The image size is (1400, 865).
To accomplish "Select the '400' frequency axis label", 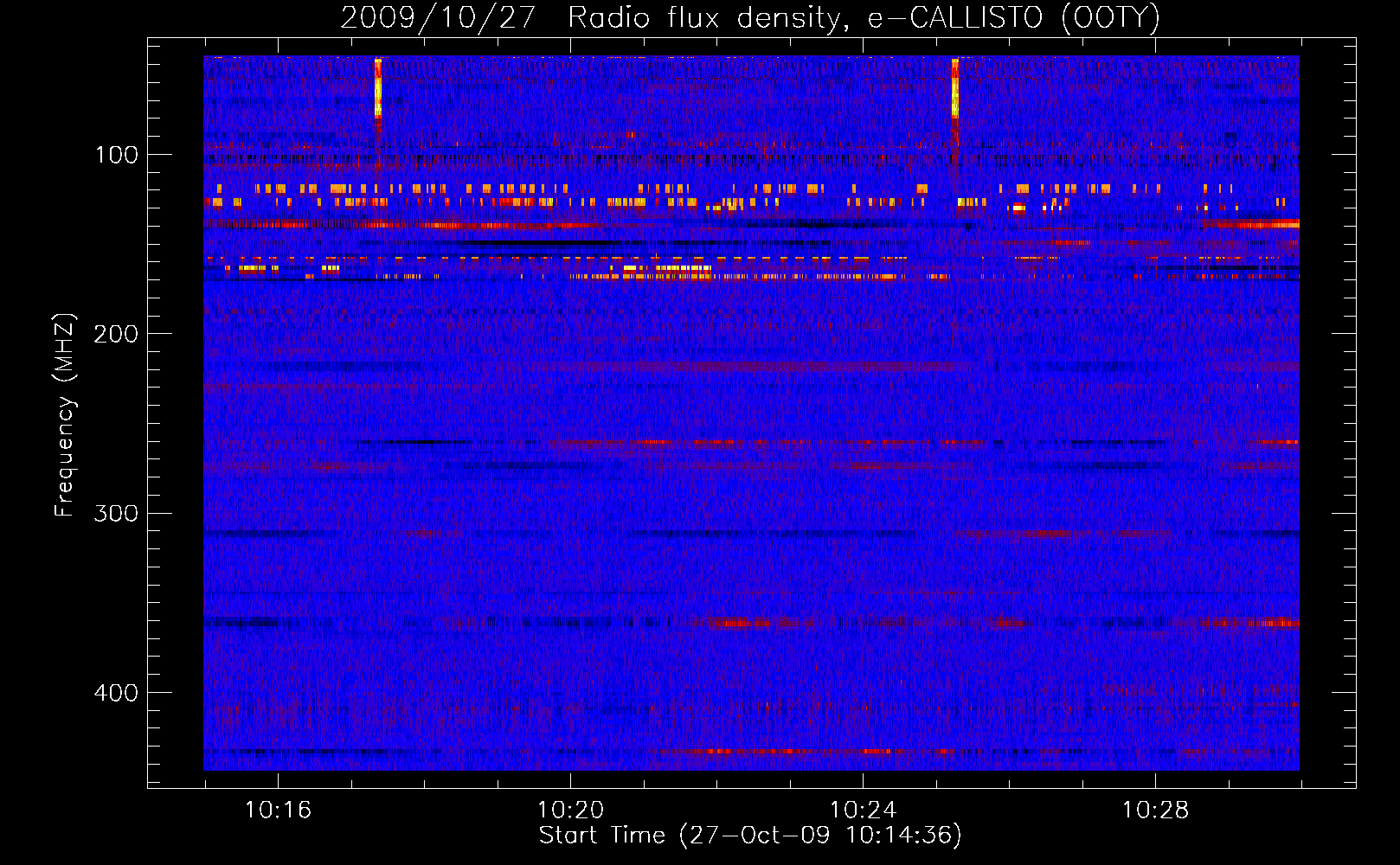I will [x=116, y=693].
